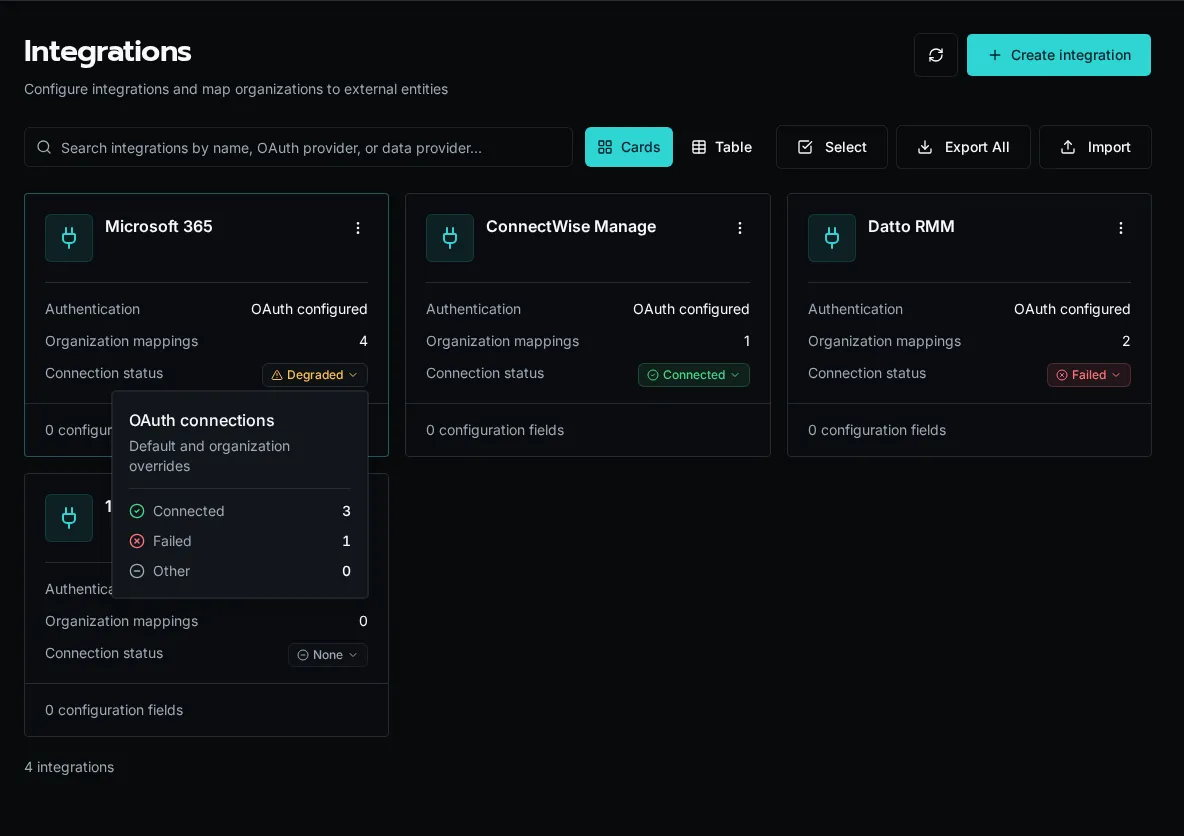This screenshot has height=836, width=1184.
Task: Click the Integrations page heading
Action: [x=107, y=51]
